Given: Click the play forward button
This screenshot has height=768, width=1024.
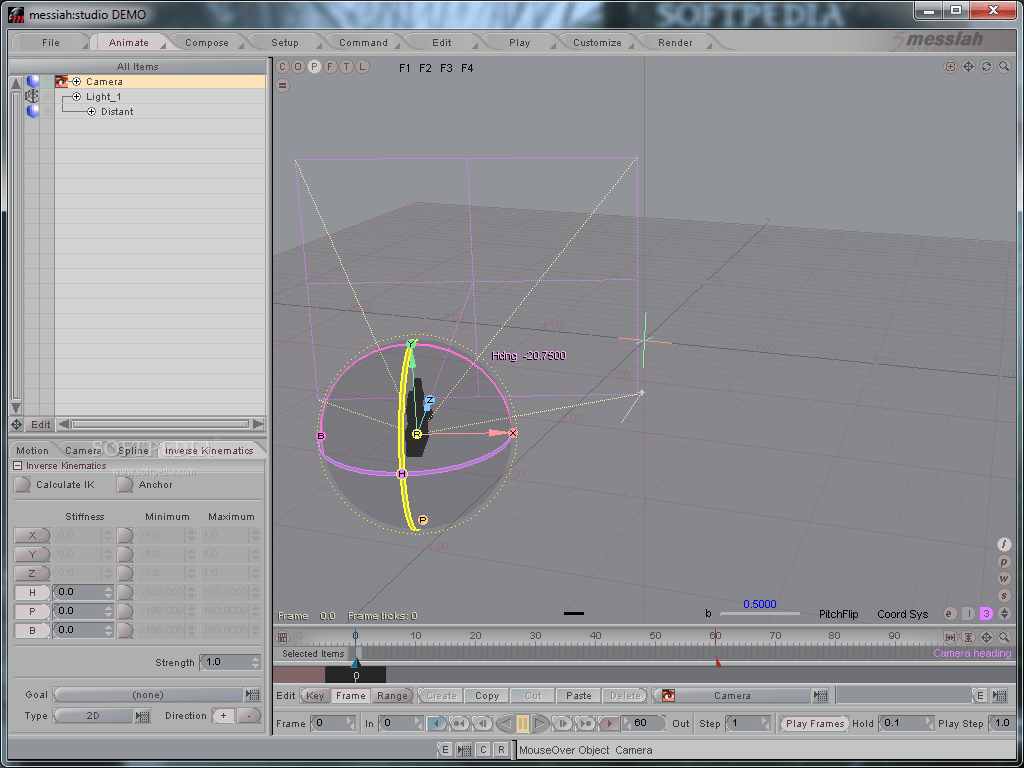Looking at the screenshot, I should [541, 723].
